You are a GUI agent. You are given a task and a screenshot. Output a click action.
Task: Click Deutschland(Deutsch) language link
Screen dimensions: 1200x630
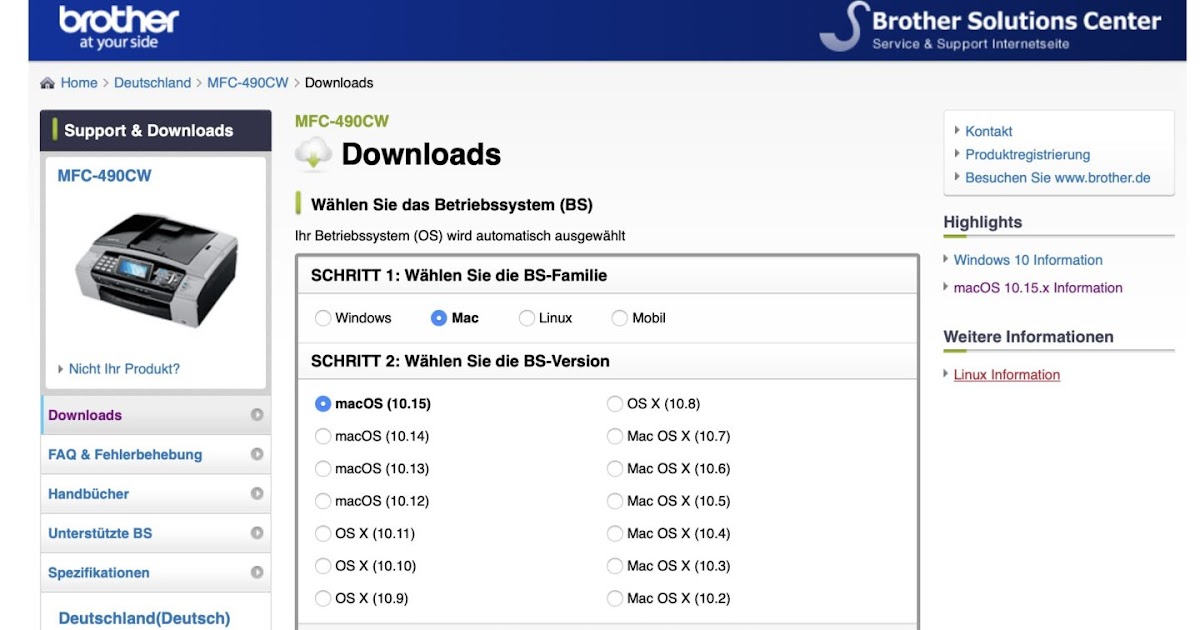point(145,618)
